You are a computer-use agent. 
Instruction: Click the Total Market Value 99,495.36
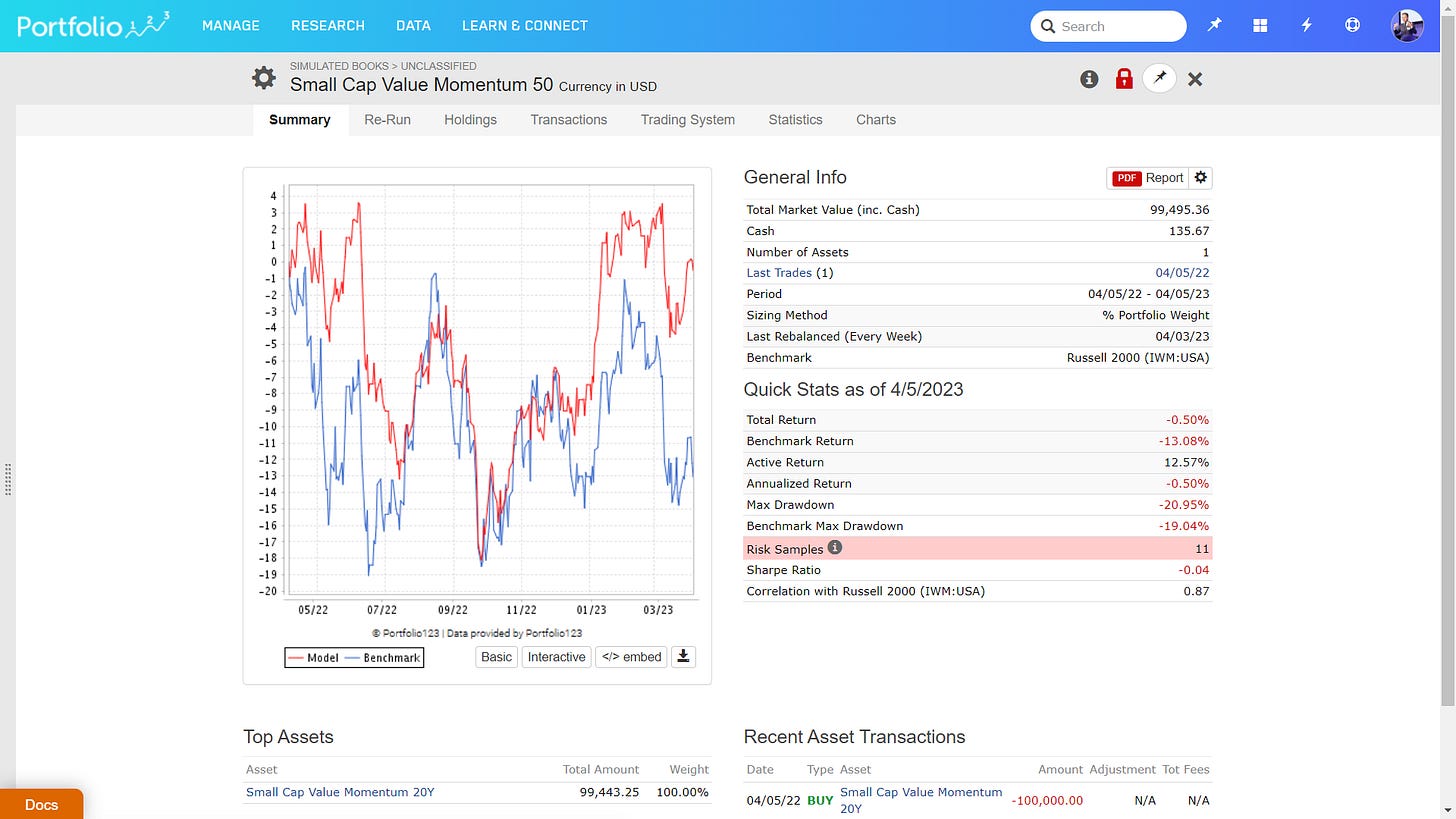(x=1180, y=210)
